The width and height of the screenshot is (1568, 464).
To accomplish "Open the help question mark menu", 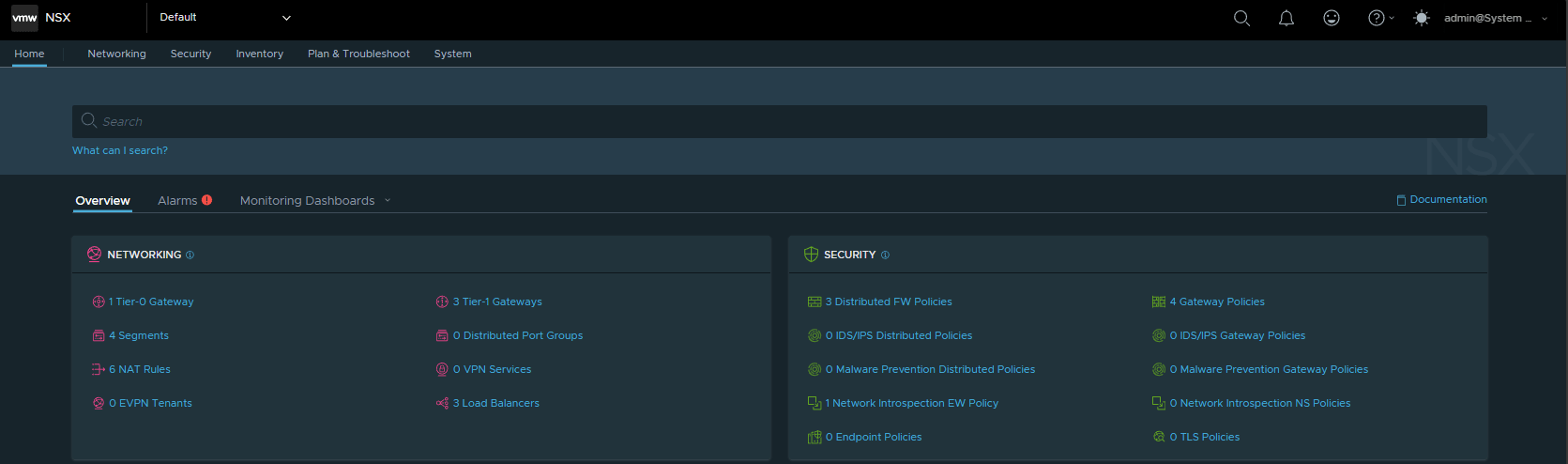I will pyautogui.click(x=1380, y=18).
